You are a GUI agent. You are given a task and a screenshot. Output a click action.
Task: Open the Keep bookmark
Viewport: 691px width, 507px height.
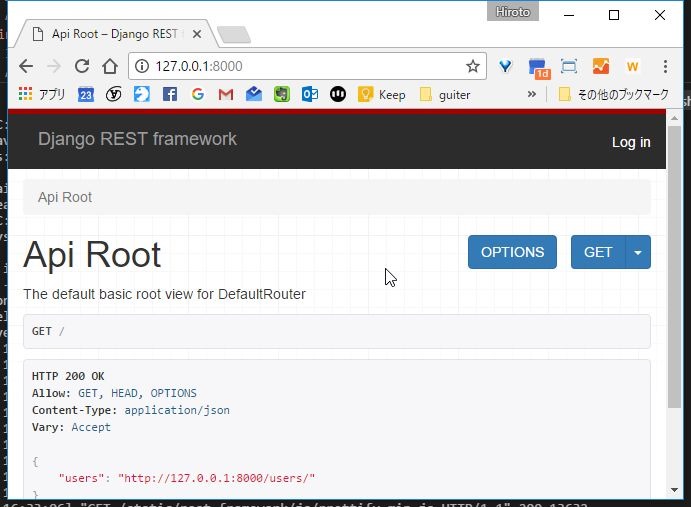[x=381, y=95]
